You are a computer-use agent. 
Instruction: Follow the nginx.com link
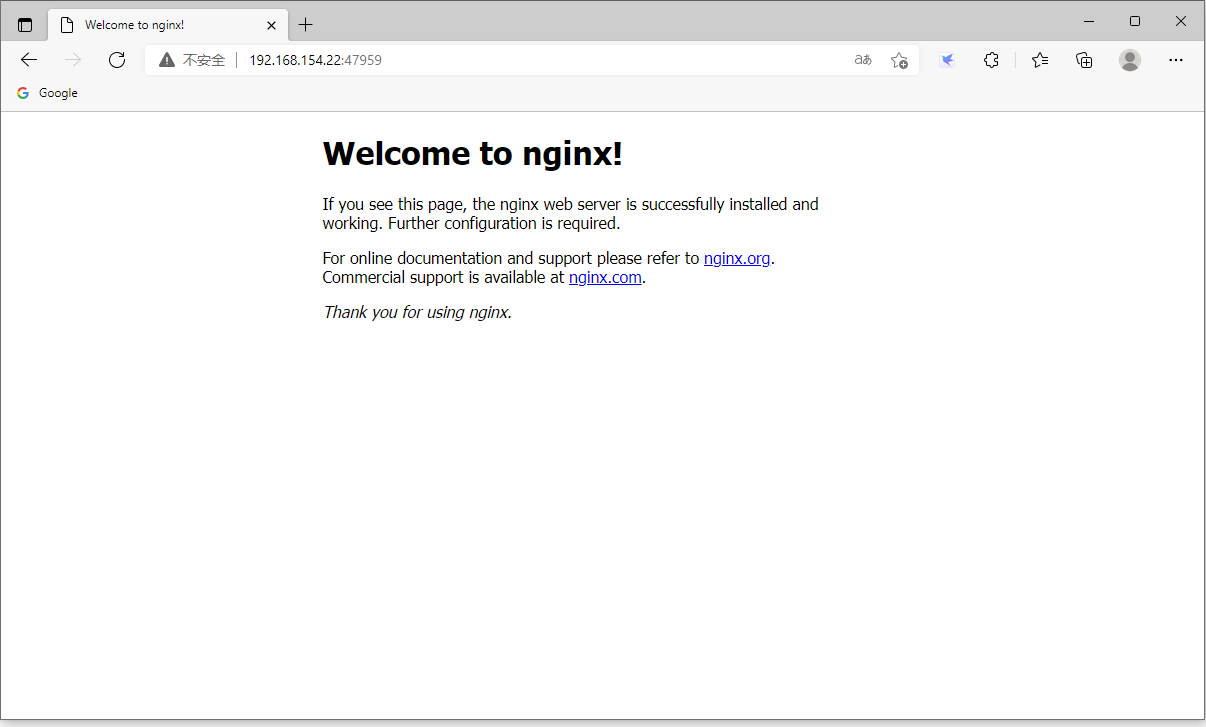605,278
